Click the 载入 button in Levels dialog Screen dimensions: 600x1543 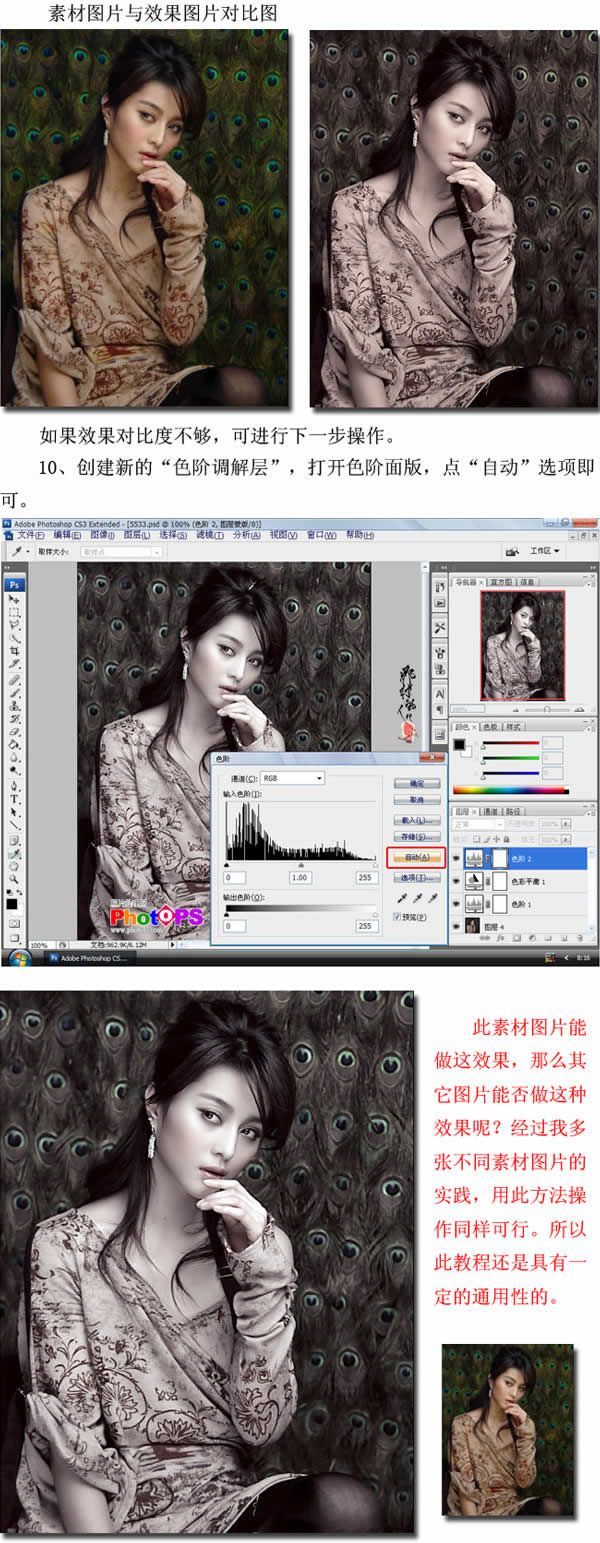click(x=417, y=820)
